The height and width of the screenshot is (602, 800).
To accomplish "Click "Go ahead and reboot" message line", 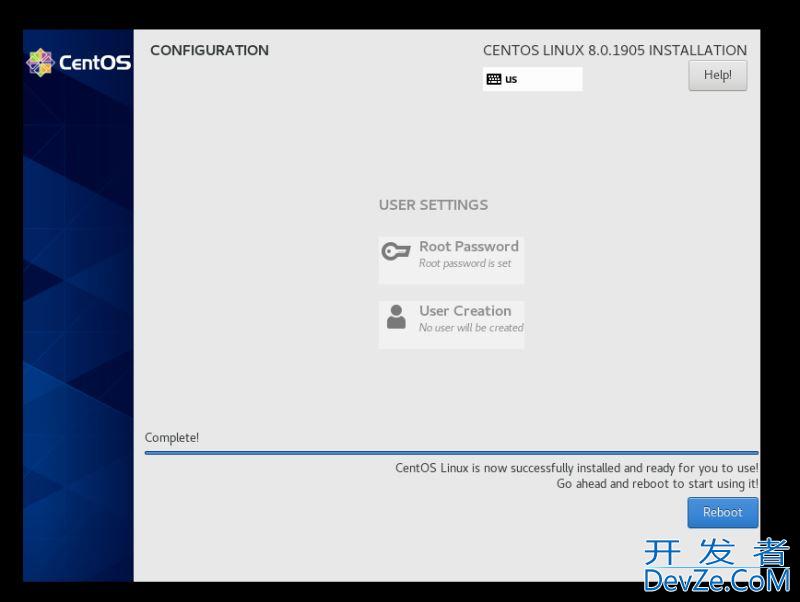I will coord(657,484).
